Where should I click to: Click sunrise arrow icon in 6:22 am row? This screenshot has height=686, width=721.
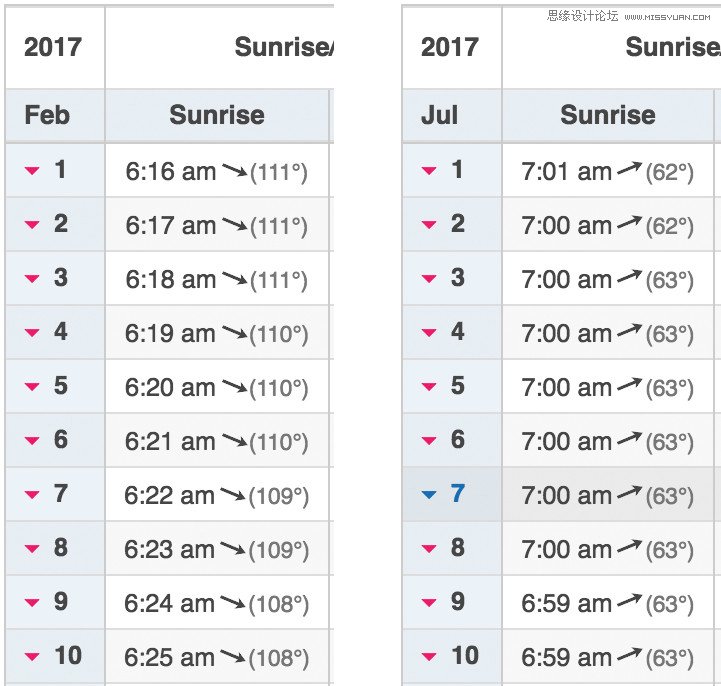coord(233,495)
